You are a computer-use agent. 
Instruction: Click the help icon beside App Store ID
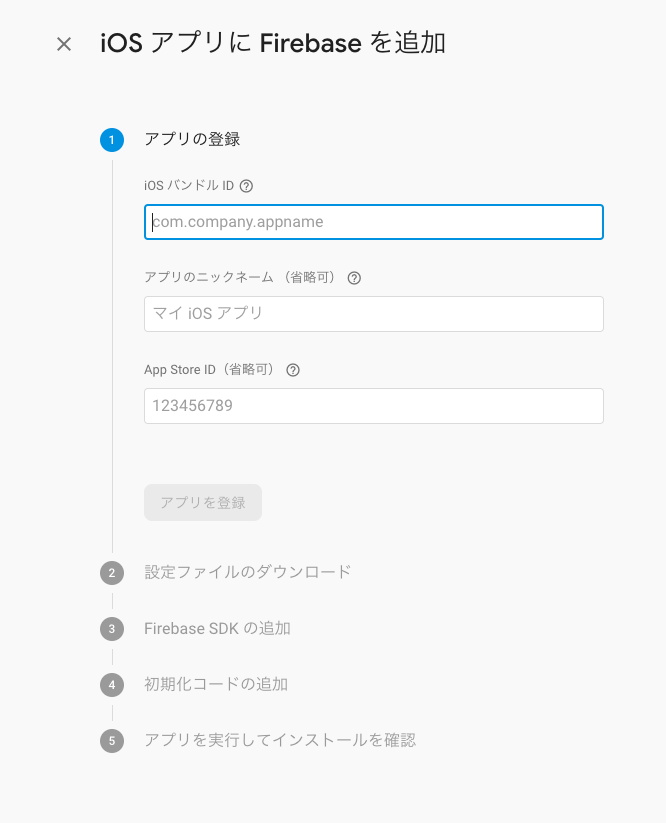click(292, 369)
